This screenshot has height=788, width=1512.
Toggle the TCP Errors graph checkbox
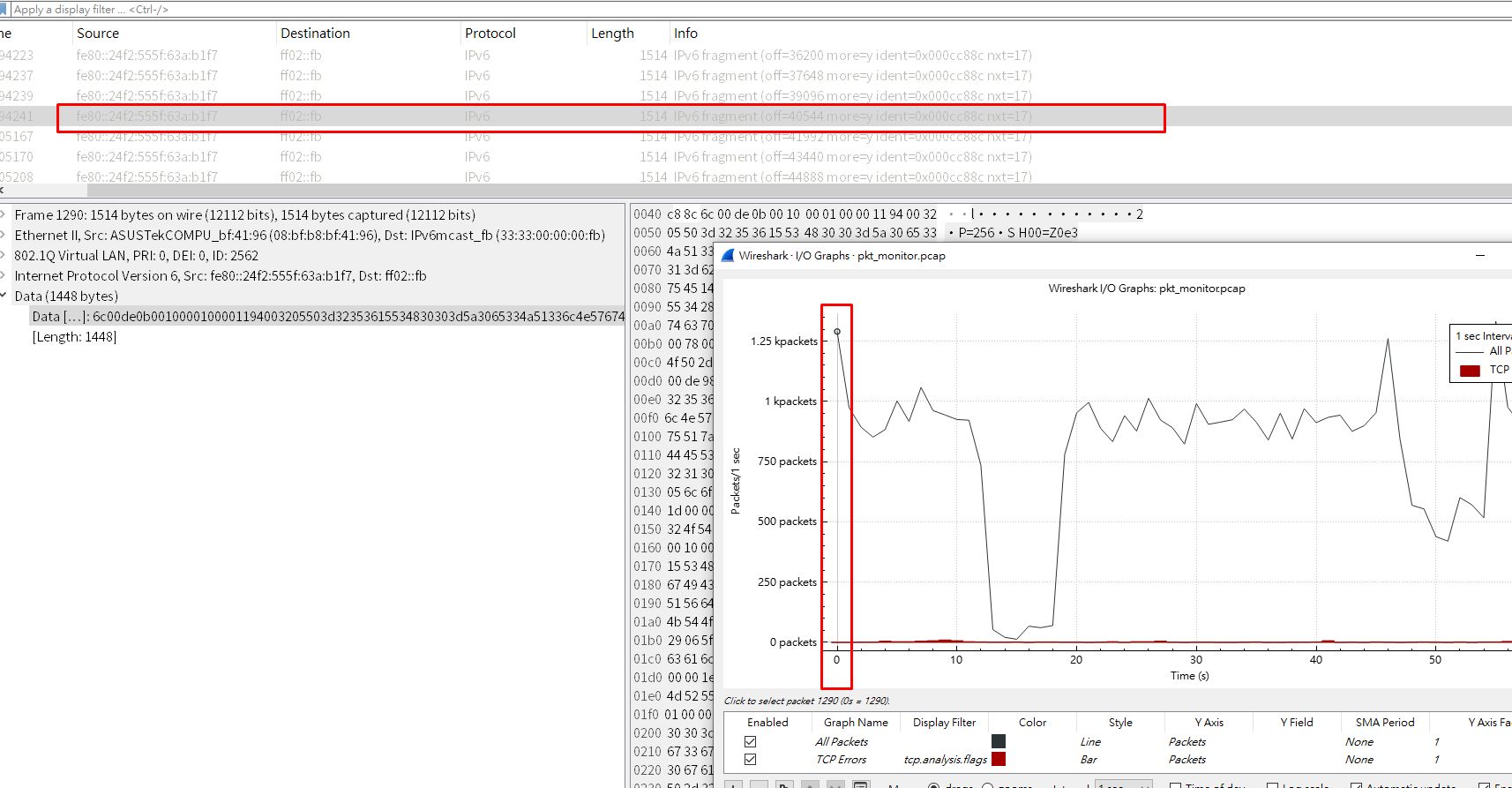[750, 760]
